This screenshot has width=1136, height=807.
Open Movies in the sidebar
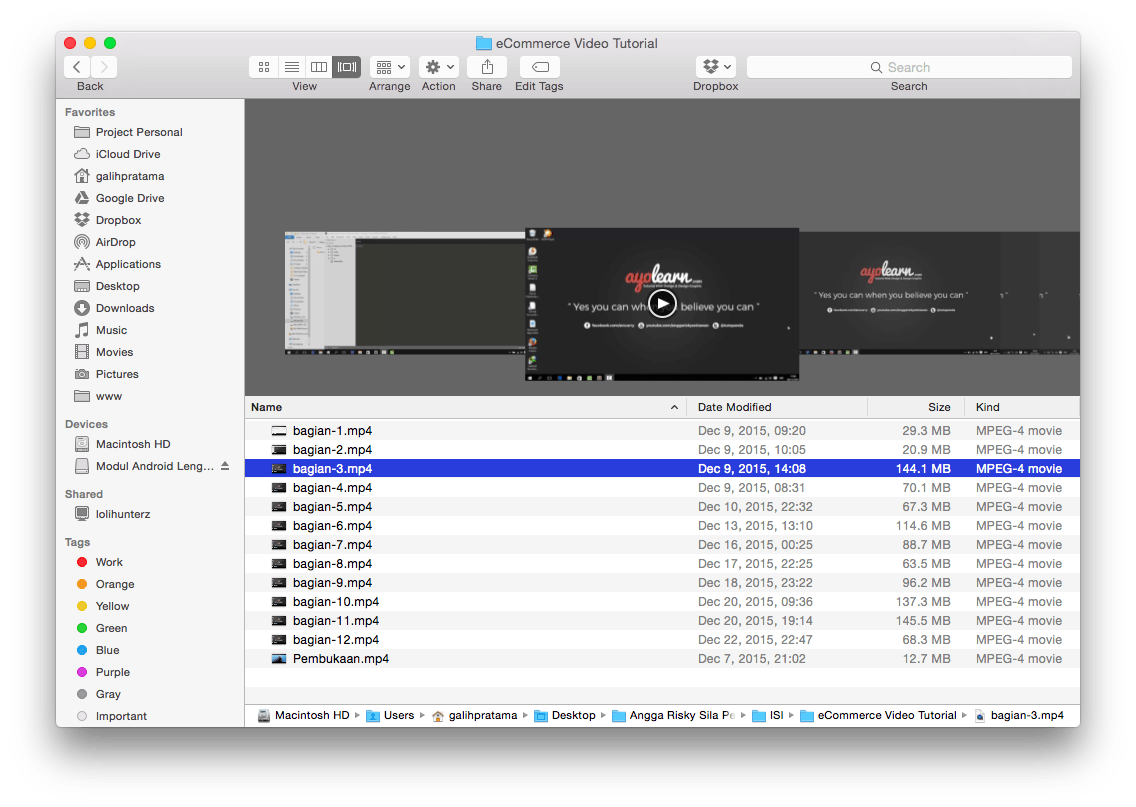point(104,352)
